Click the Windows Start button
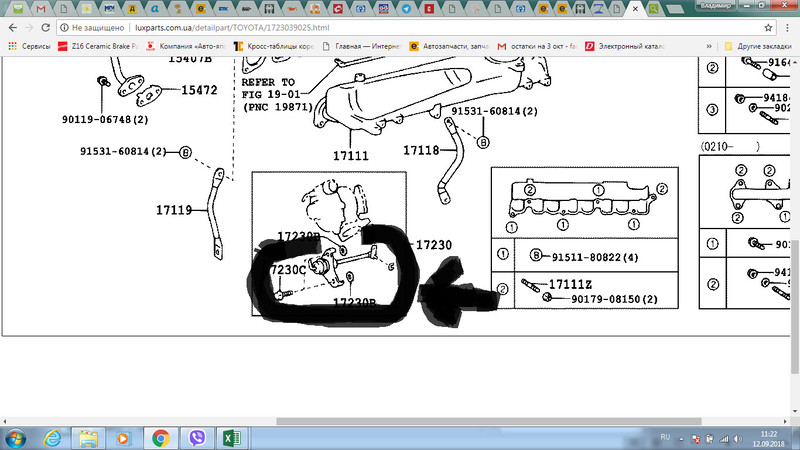The height and width of the screenshot is (450, 800). point(17,437)
